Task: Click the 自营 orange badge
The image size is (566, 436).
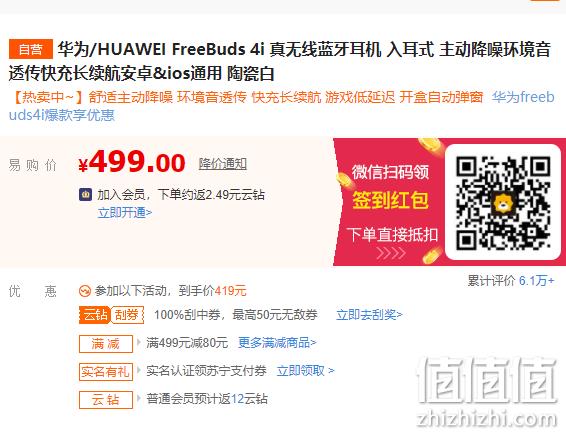Action: click(x=31, y=49)
